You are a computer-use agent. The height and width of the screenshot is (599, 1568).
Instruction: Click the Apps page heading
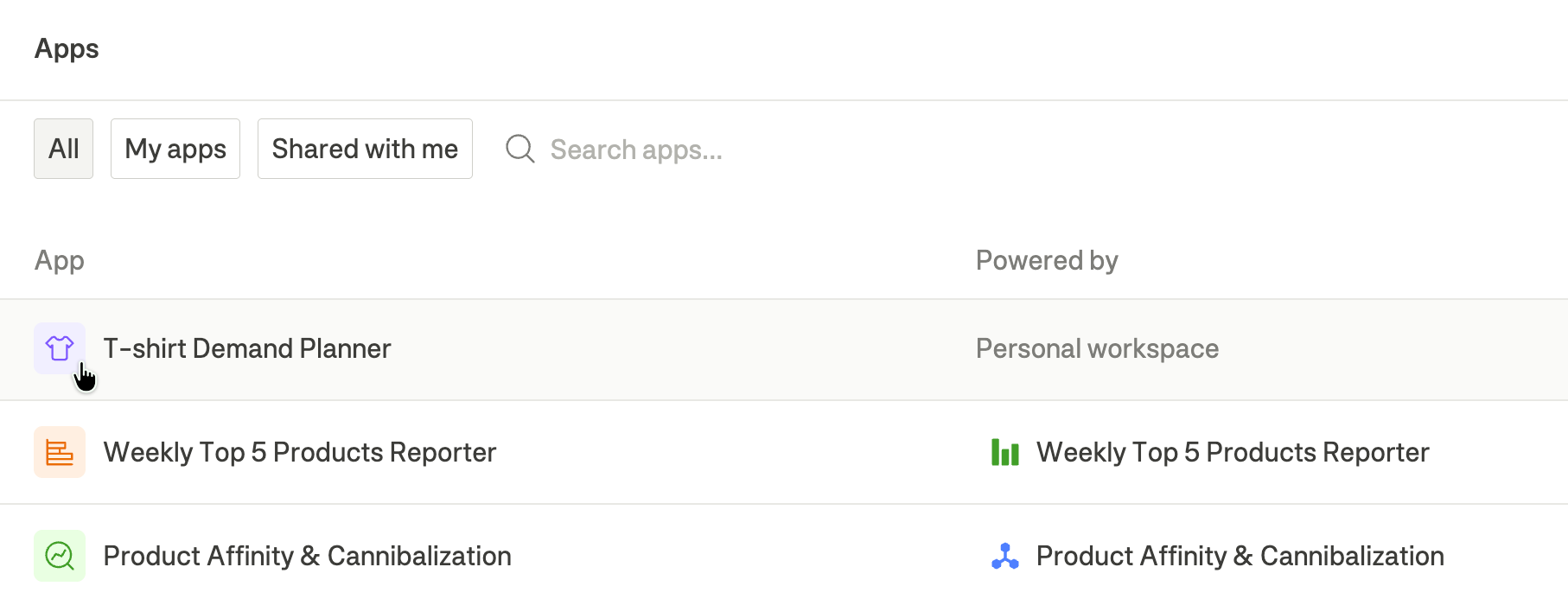pyautogui.click(x=67, y=48)
